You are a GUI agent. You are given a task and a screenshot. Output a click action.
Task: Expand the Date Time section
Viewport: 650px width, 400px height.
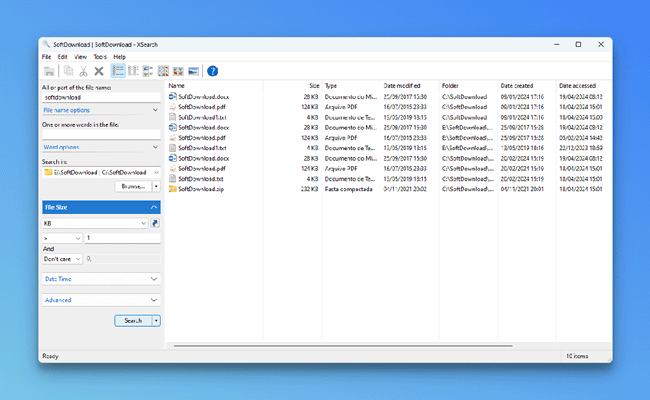tap(101, 279)
